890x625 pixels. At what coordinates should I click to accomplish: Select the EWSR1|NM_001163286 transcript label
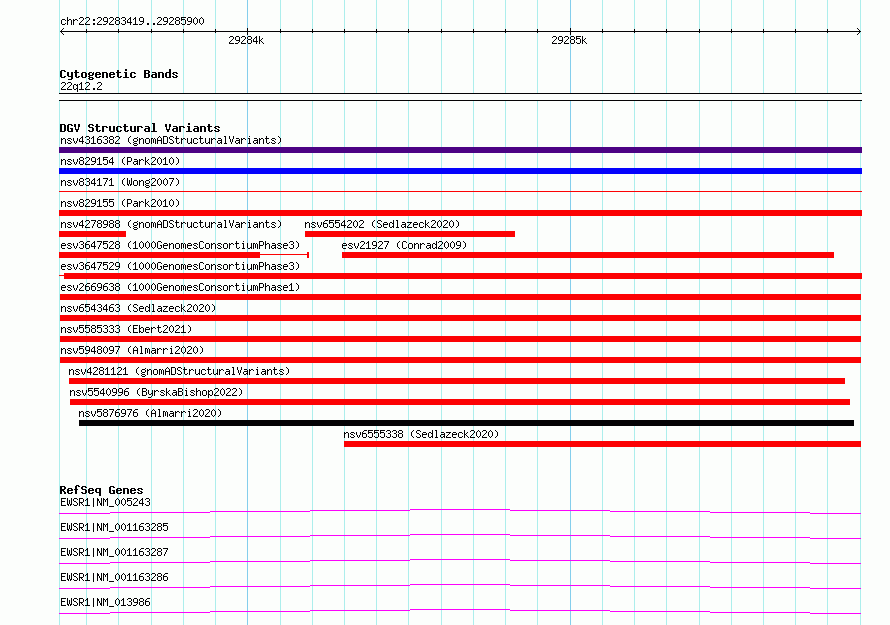[x=114, y=577]
